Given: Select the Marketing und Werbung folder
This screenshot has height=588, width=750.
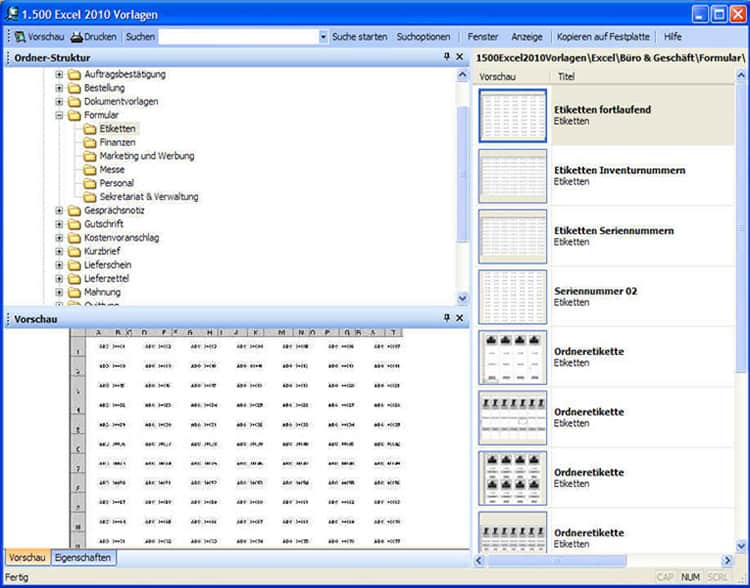Looking at the screenshot, I should click(x=147, y=156).
